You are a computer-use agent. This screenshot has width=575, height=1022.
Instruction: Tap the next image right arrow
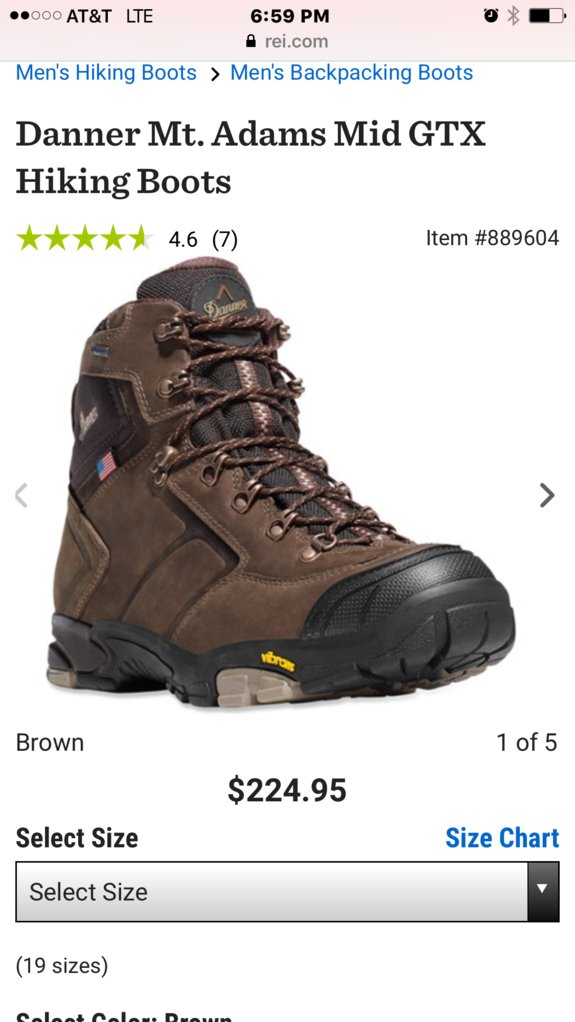[547, 495]
